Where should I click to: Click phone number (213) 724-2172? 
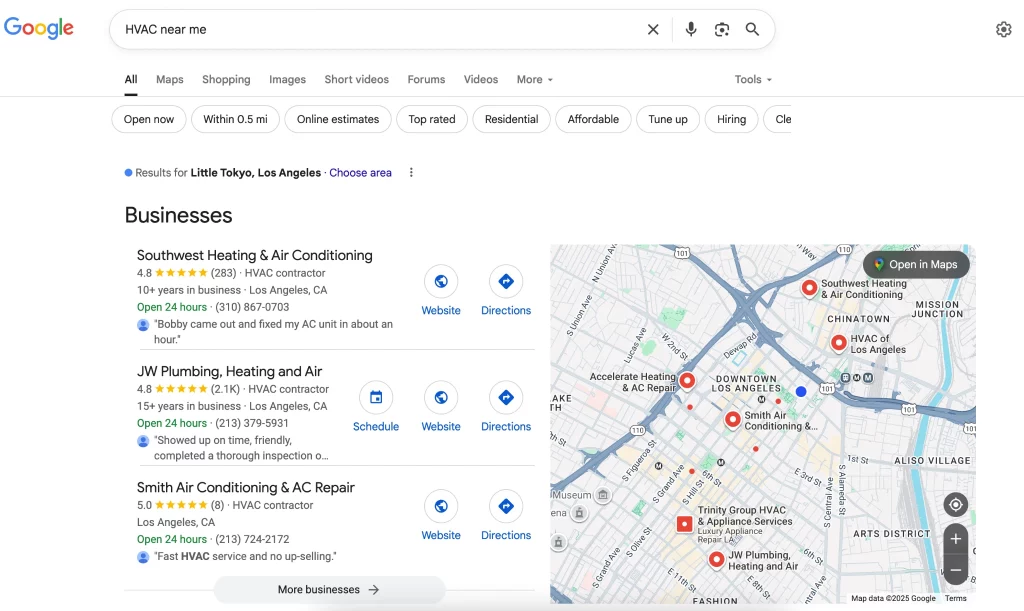coord(252,539)
